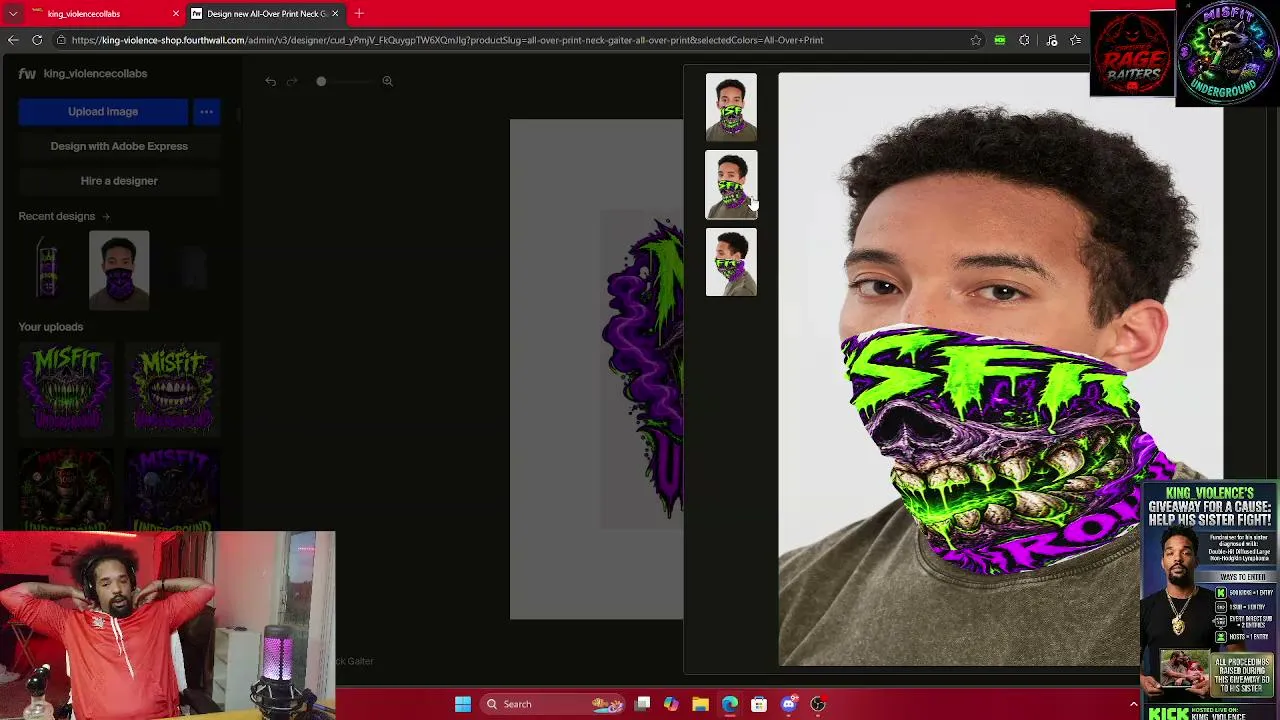The height and width of the screenshot is (720, 1280).
Task: Open a new browser tab
Action: pos(359,14)
